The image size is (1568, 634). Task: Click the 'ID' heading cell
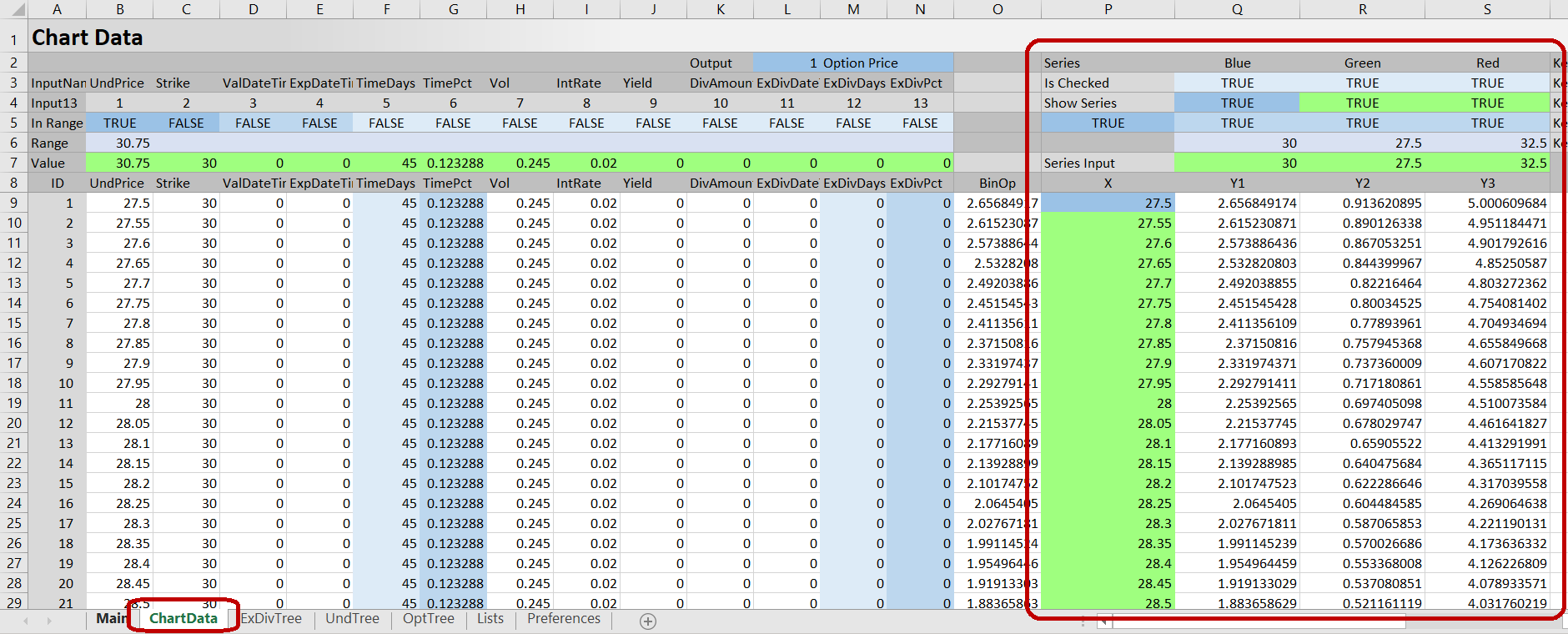coord(57,183)
